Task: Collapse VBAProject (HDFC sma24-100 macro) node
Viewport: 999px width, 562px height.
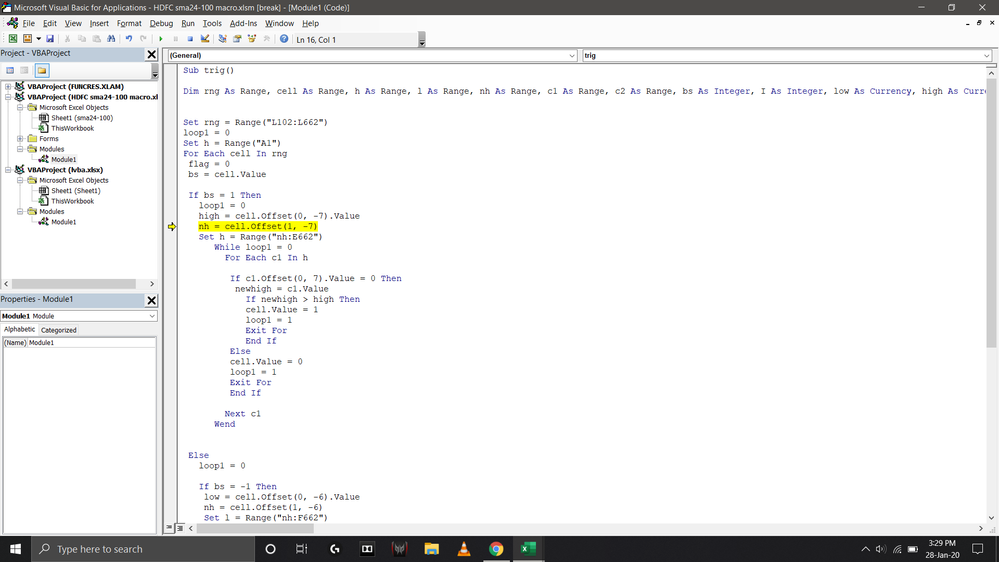Action: point(8,97)
